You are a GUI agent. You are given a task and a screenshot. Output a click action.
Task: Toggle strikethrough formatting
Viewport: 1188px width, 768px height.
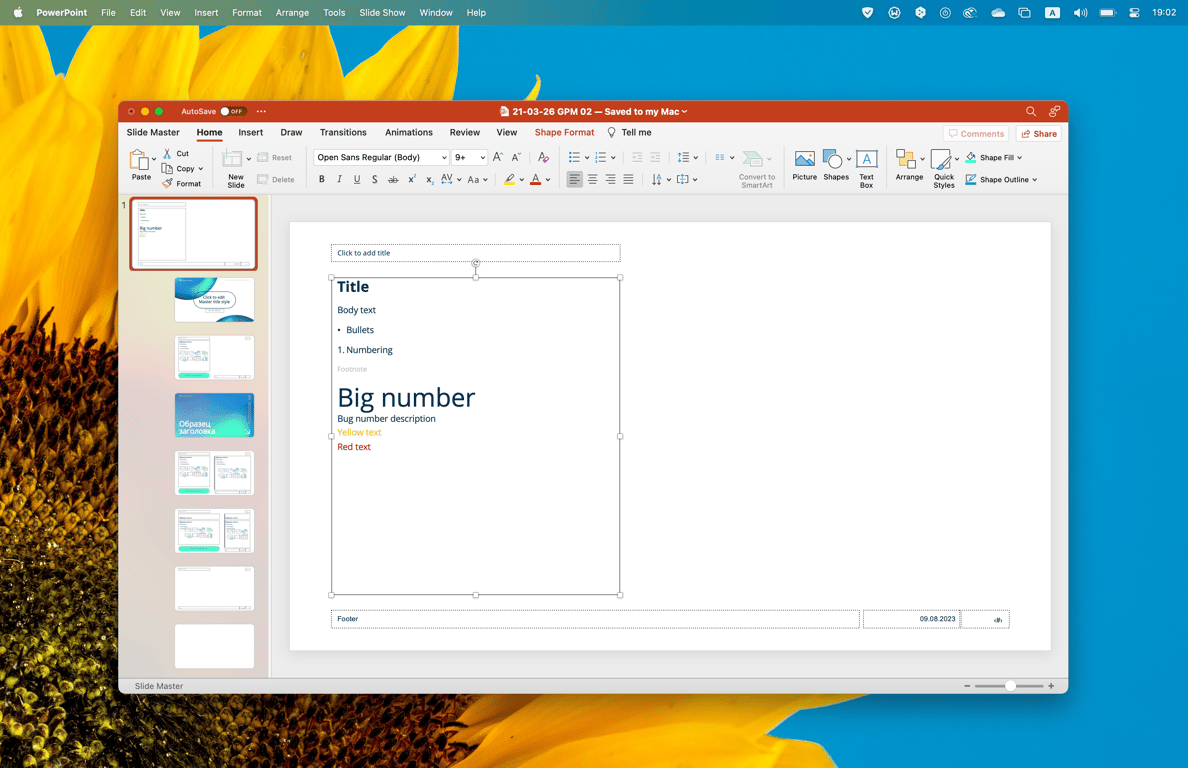point(392,180)
